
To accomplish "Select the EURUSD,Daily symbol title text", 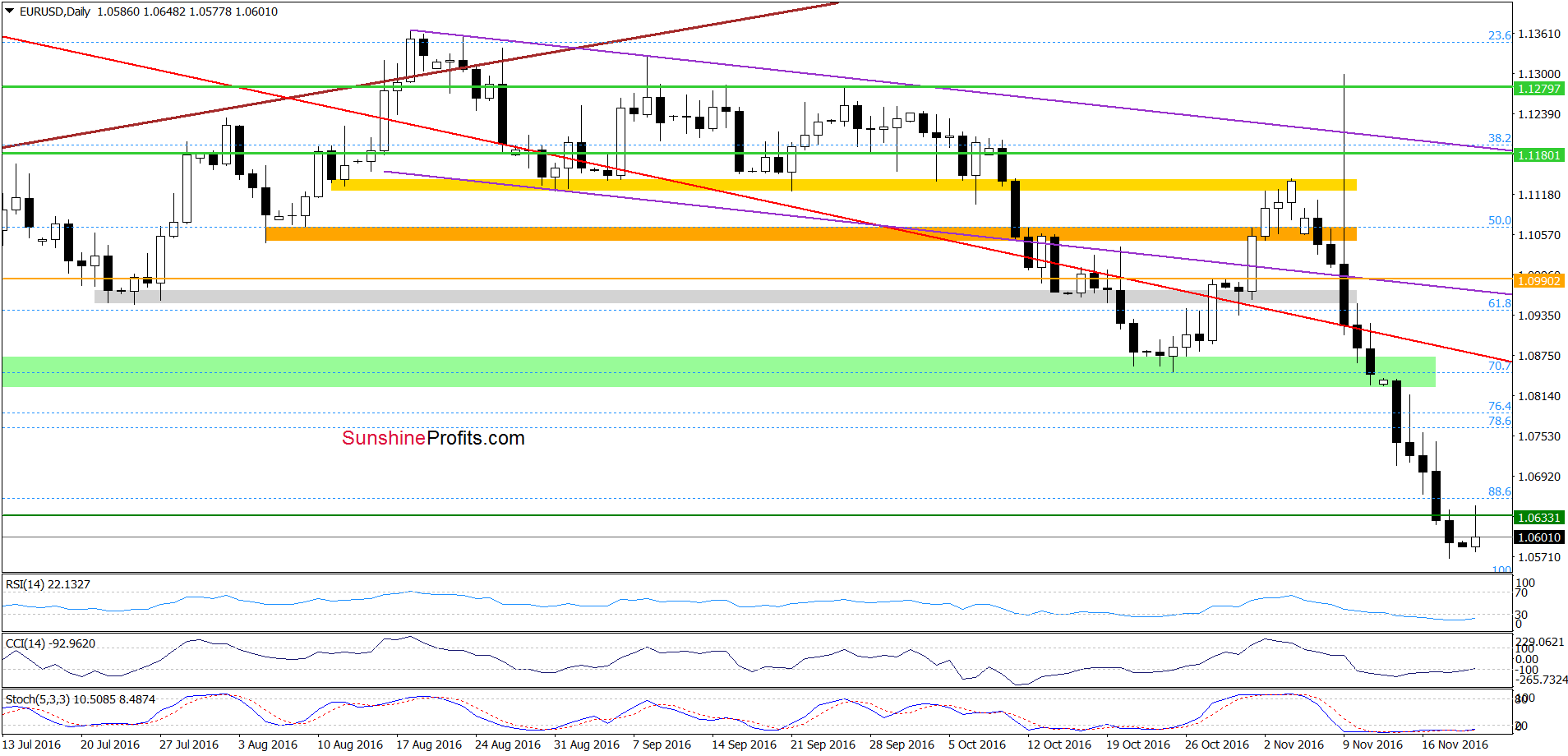I will click(55, 12).
